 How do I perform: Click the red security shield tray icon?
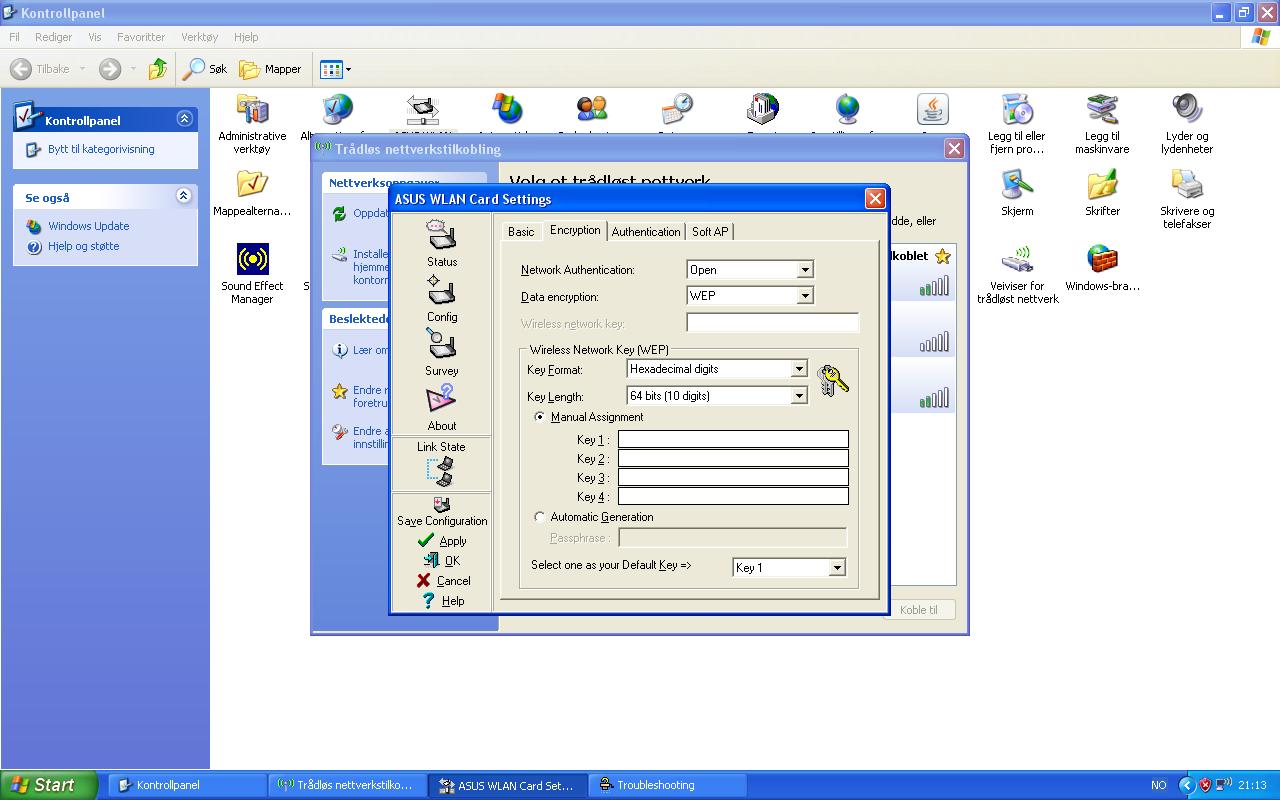coord(1205,785)
